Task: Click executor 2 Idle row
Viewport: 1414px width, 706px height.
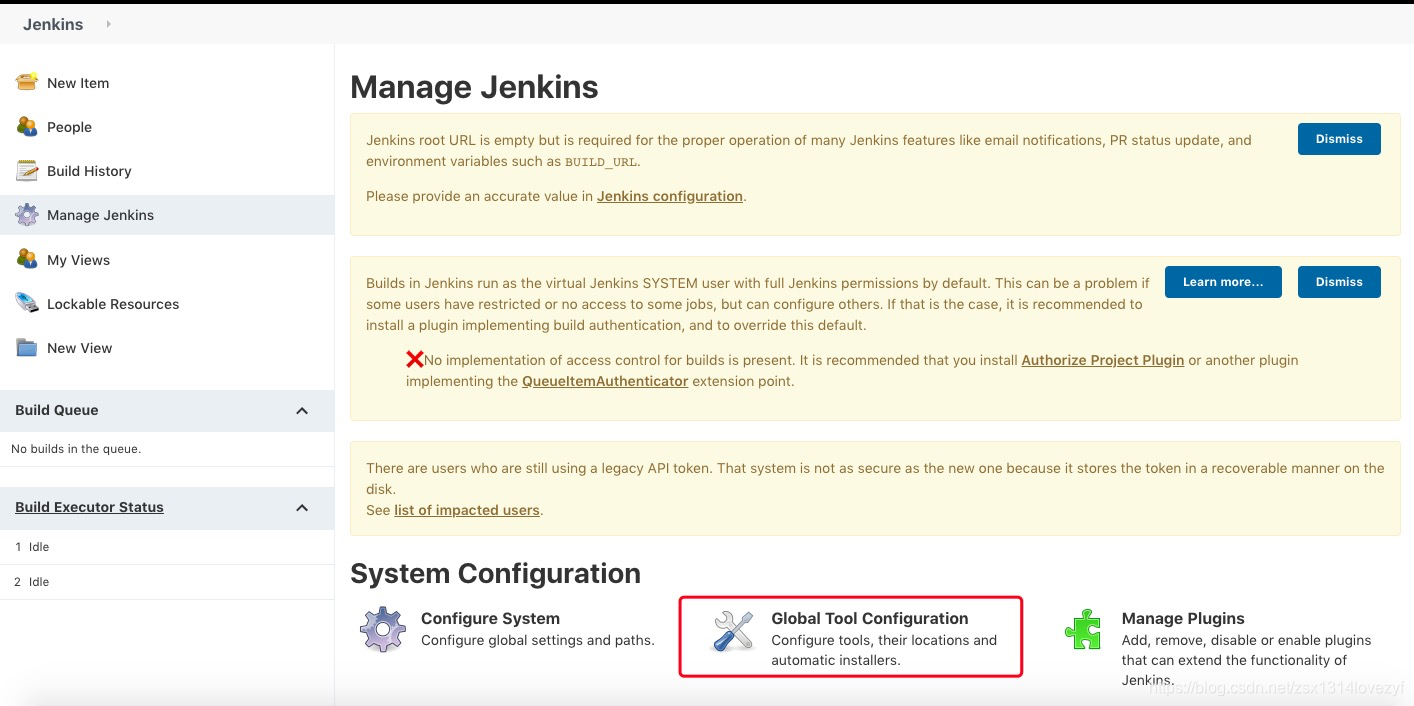Action: click(167, 582)
